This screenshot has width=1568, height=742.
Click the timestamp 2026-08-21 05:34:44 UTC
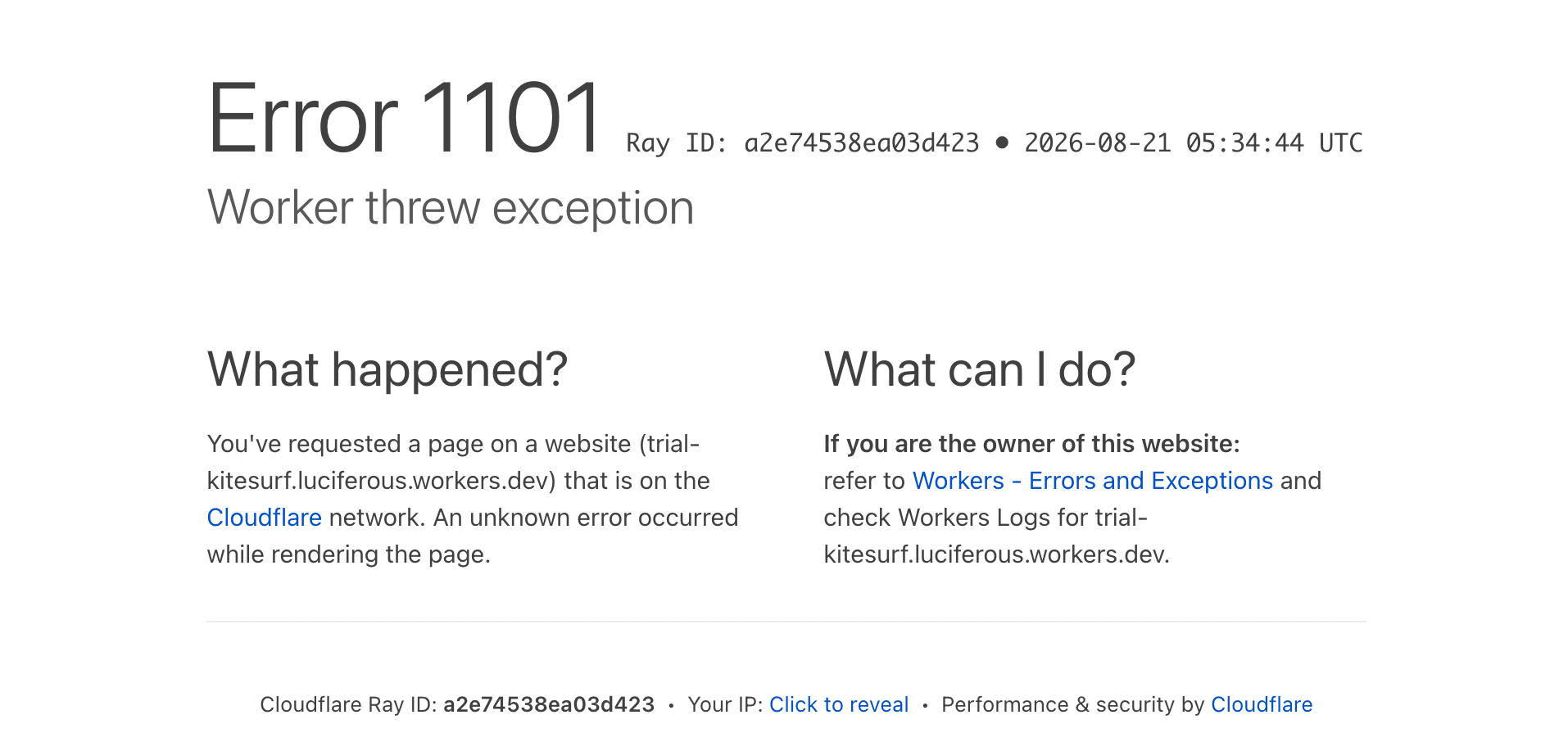coord(1194,143)
